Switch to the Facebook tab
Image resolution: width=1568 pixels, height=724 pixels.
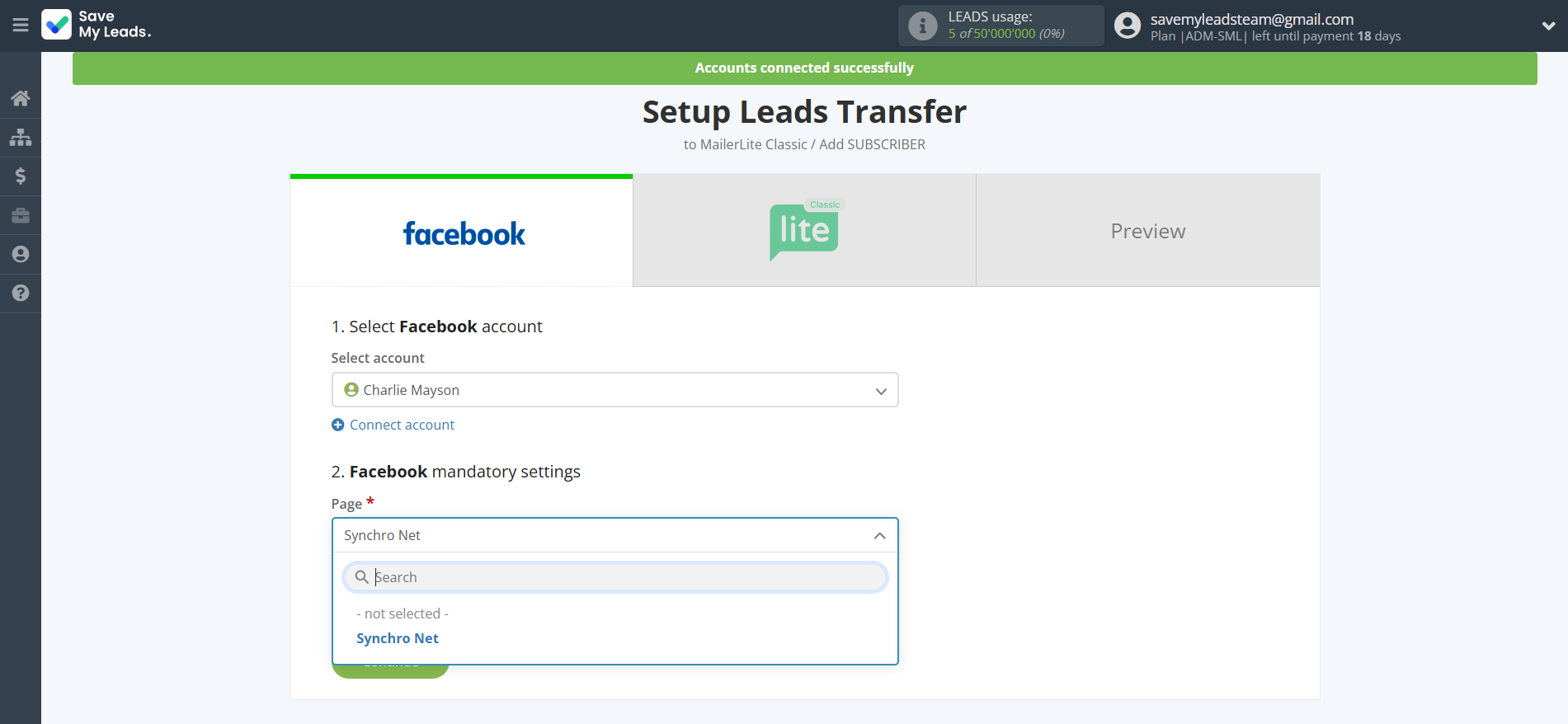pos(461,231)
